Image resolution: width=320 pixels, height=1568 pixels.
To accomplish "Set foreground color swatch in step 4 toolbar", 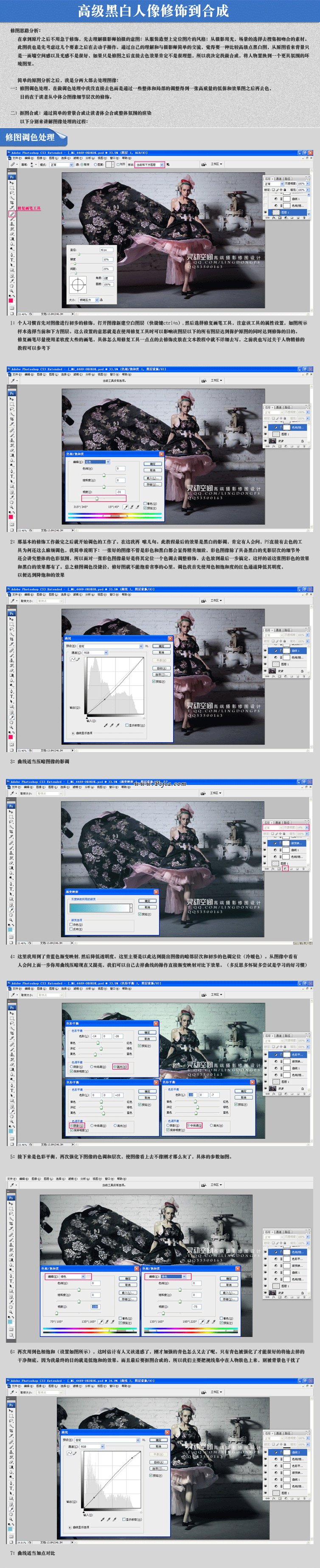I will coord(10,930).
